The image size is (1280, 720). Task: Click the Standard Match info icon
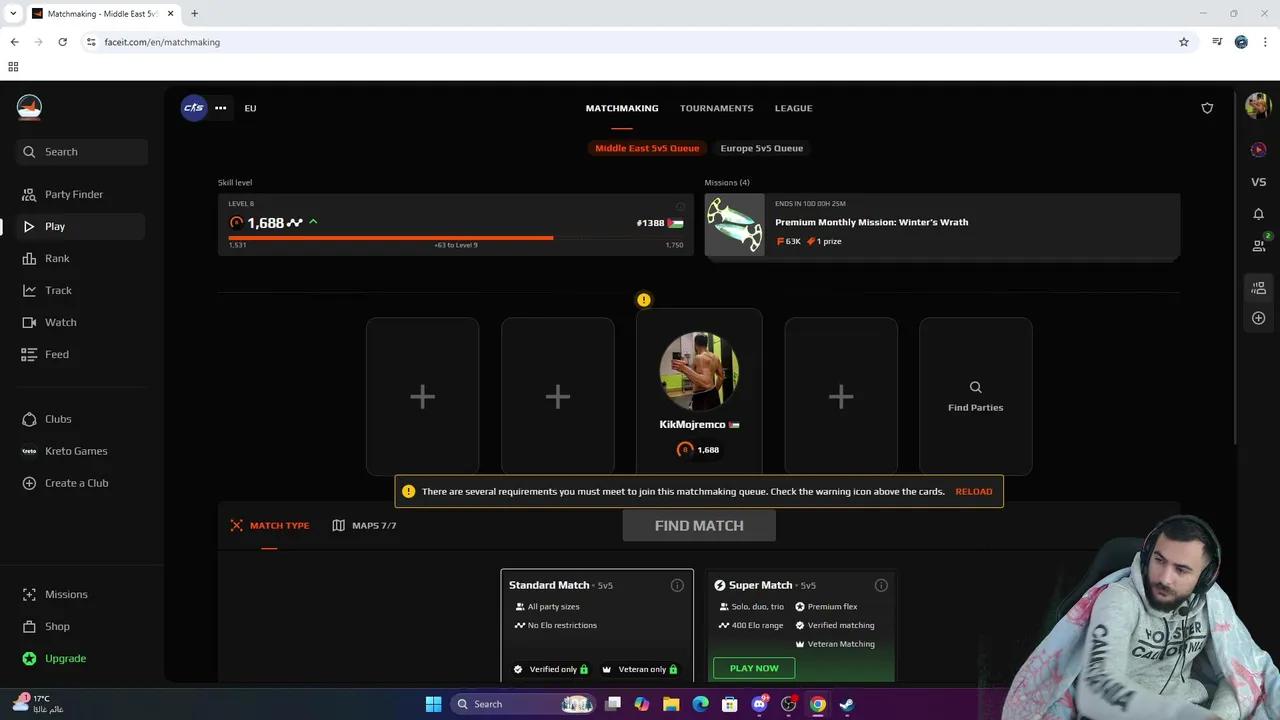(x=677, y=585)
